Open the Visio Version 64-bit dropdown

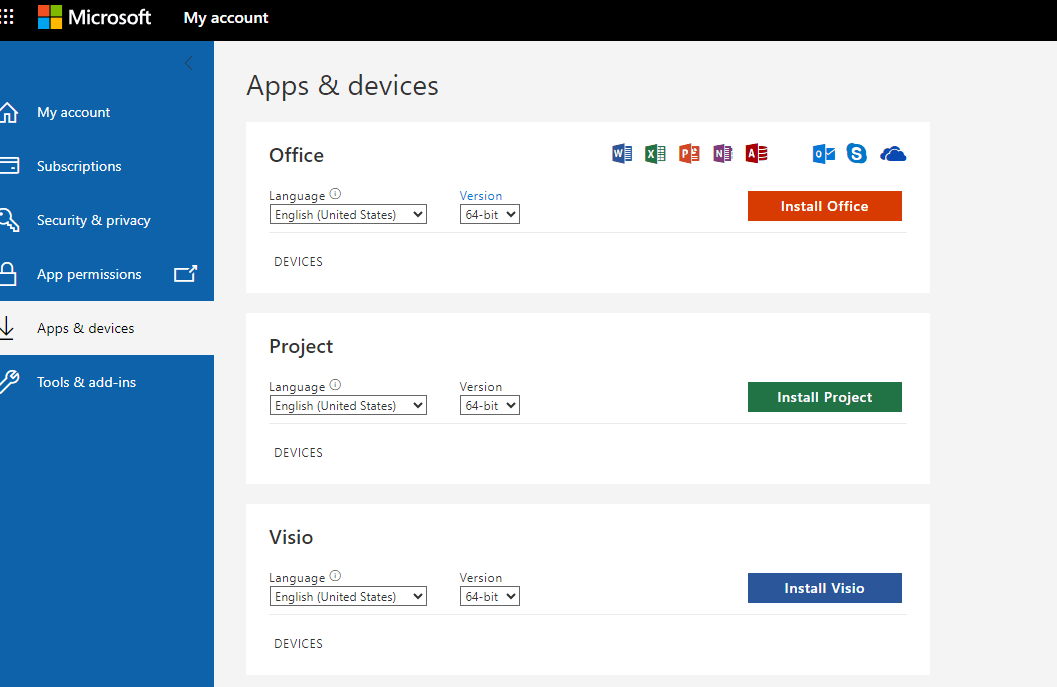click(489, 596)
